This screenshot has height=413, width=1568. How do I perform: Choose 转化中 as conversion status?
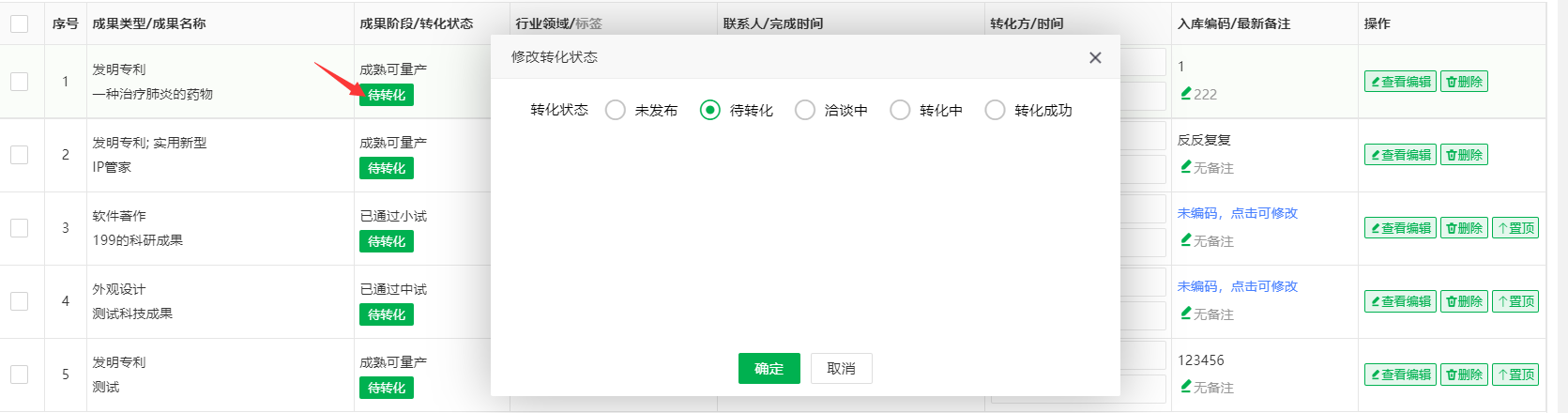[900, 110]
